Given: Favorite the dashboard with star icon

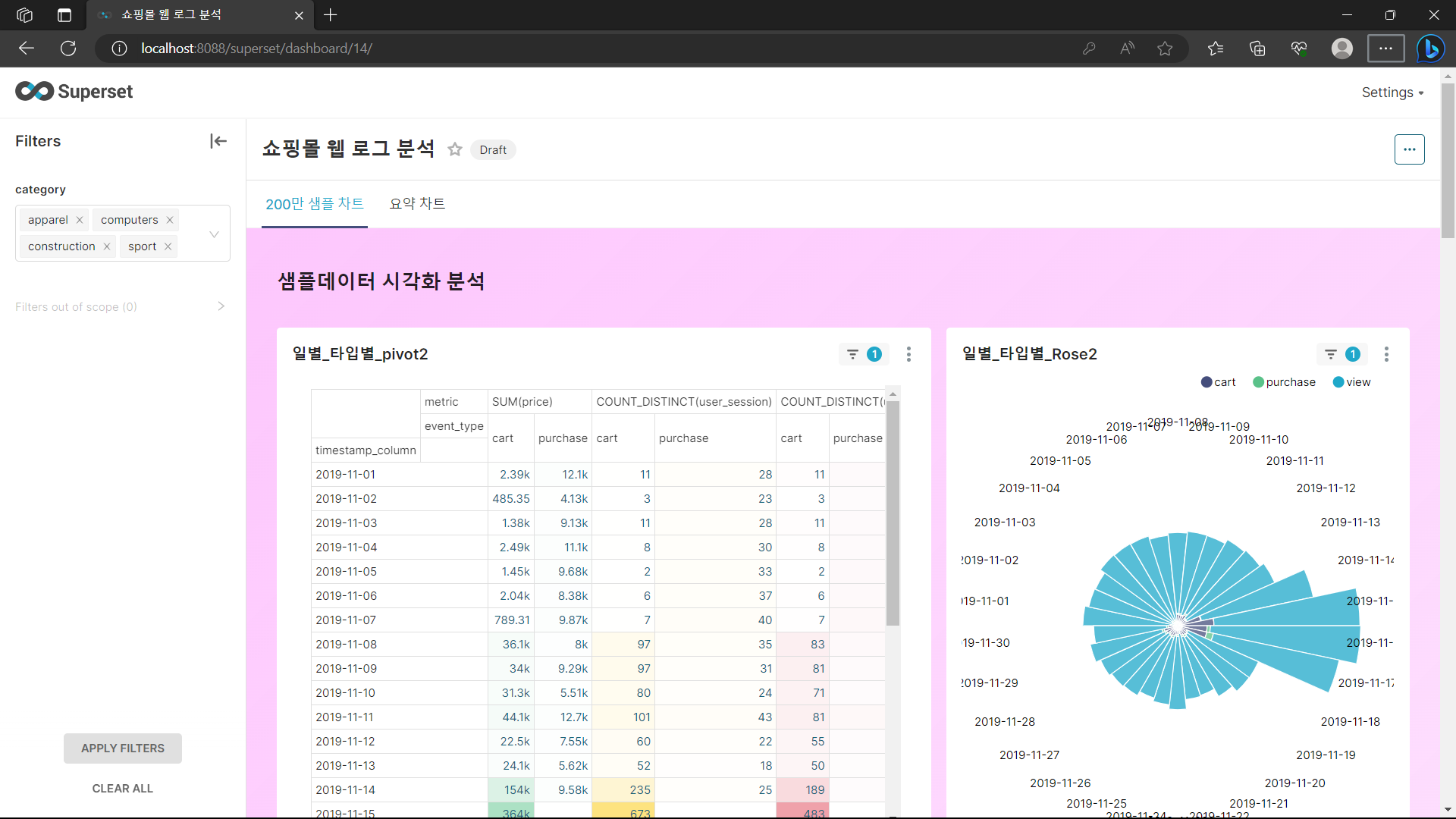Looking at the screenshot, I should (455, 149).
